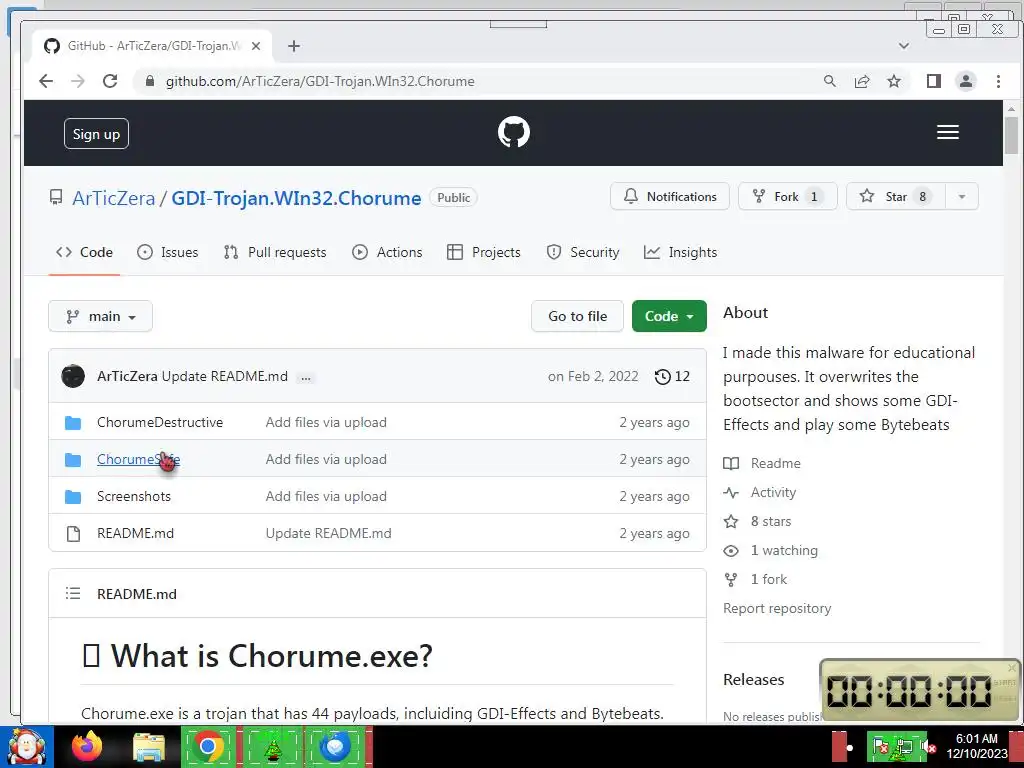Image resolution: width=1024 pixels, height=768 pixels.
Task: Open the Update README.md commit message
Action: pyautogui.click(x=225, y=376)
